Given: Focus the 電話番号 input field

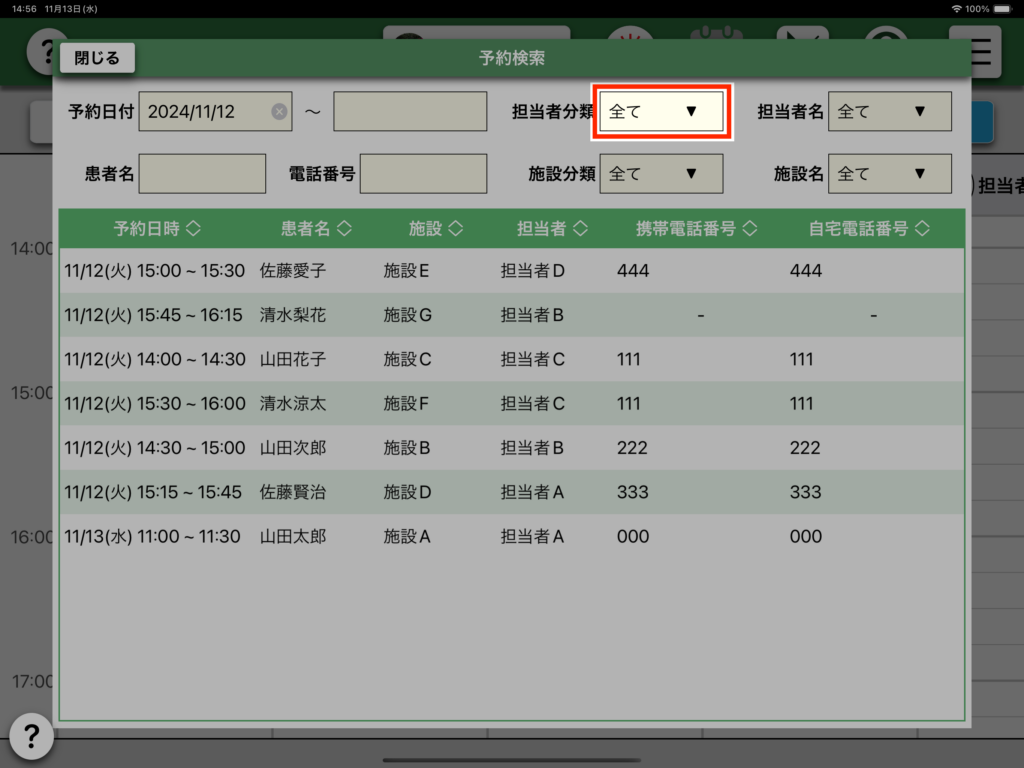Looking at the screenshot, I should pyautogui.click(x=423, y=174).
